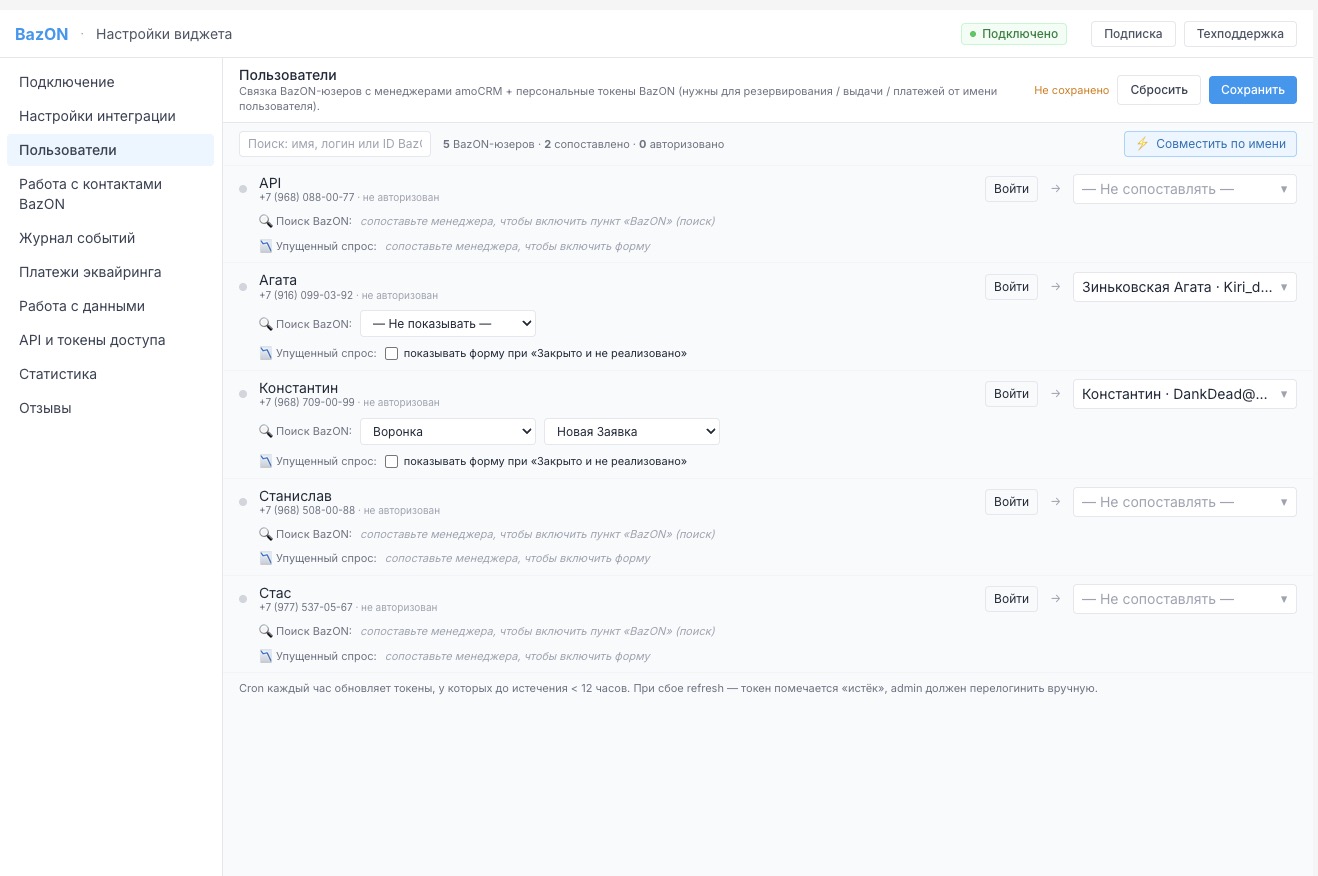
Task: Enable missed-demand form checkbox for Агата
Action: [x=392, y=353]
